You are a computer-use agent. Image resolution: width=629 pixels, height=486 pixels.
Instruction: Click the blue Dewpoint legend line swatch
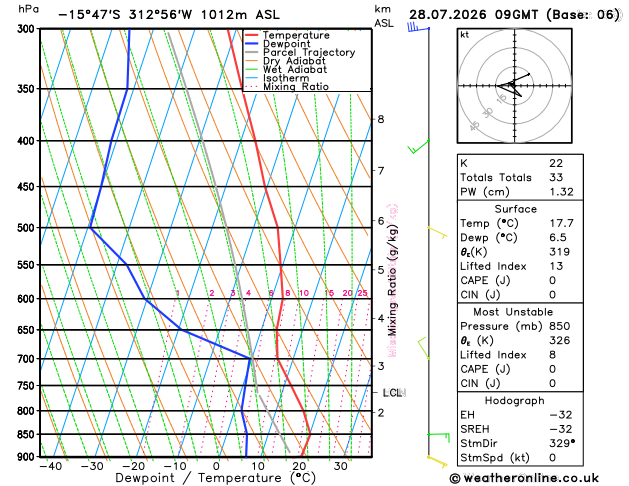(x=252, y=44)
